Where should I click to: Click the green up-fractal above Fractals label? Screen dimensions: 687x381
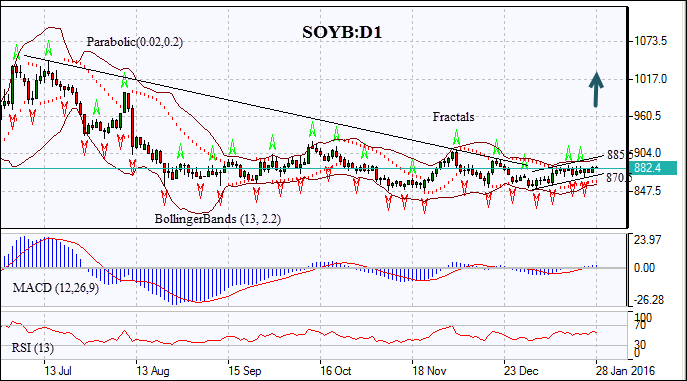456,137
